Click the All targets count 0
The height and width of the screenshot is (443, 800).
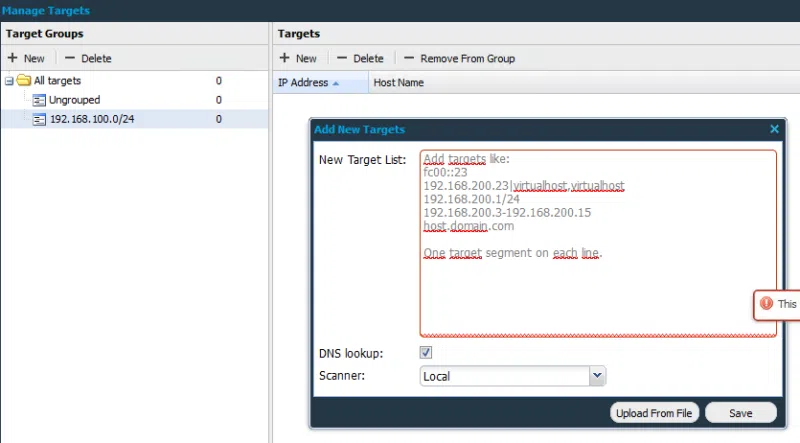coord(218,81)
